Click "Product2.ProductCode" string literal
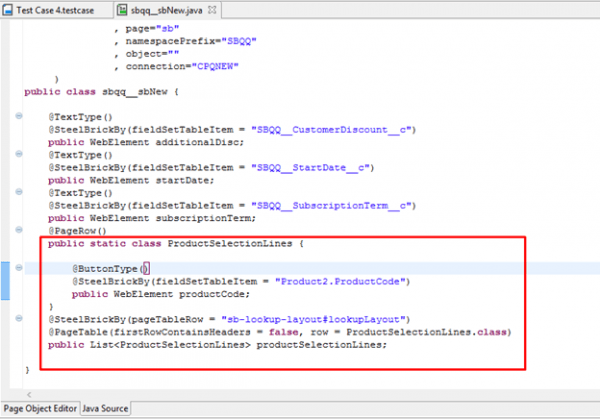600x419 pixels. 340,282
